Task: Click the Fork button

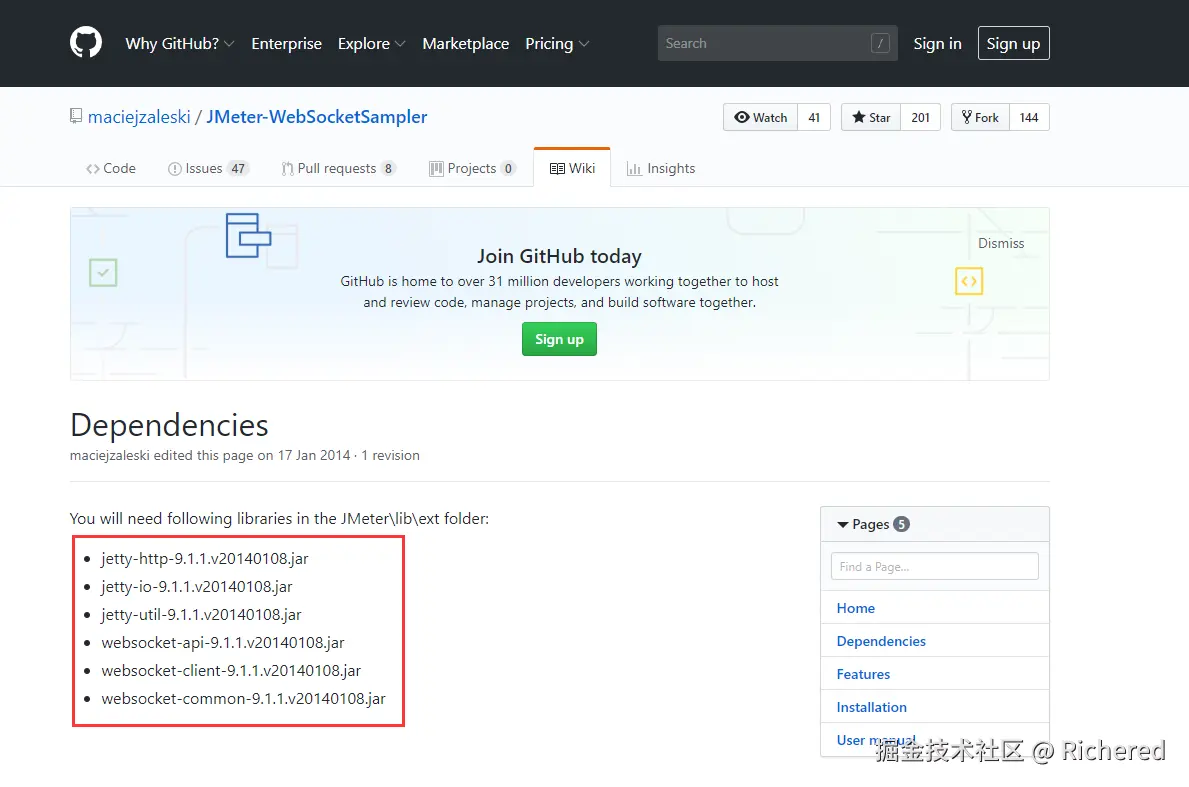Action: pos(980,118)
